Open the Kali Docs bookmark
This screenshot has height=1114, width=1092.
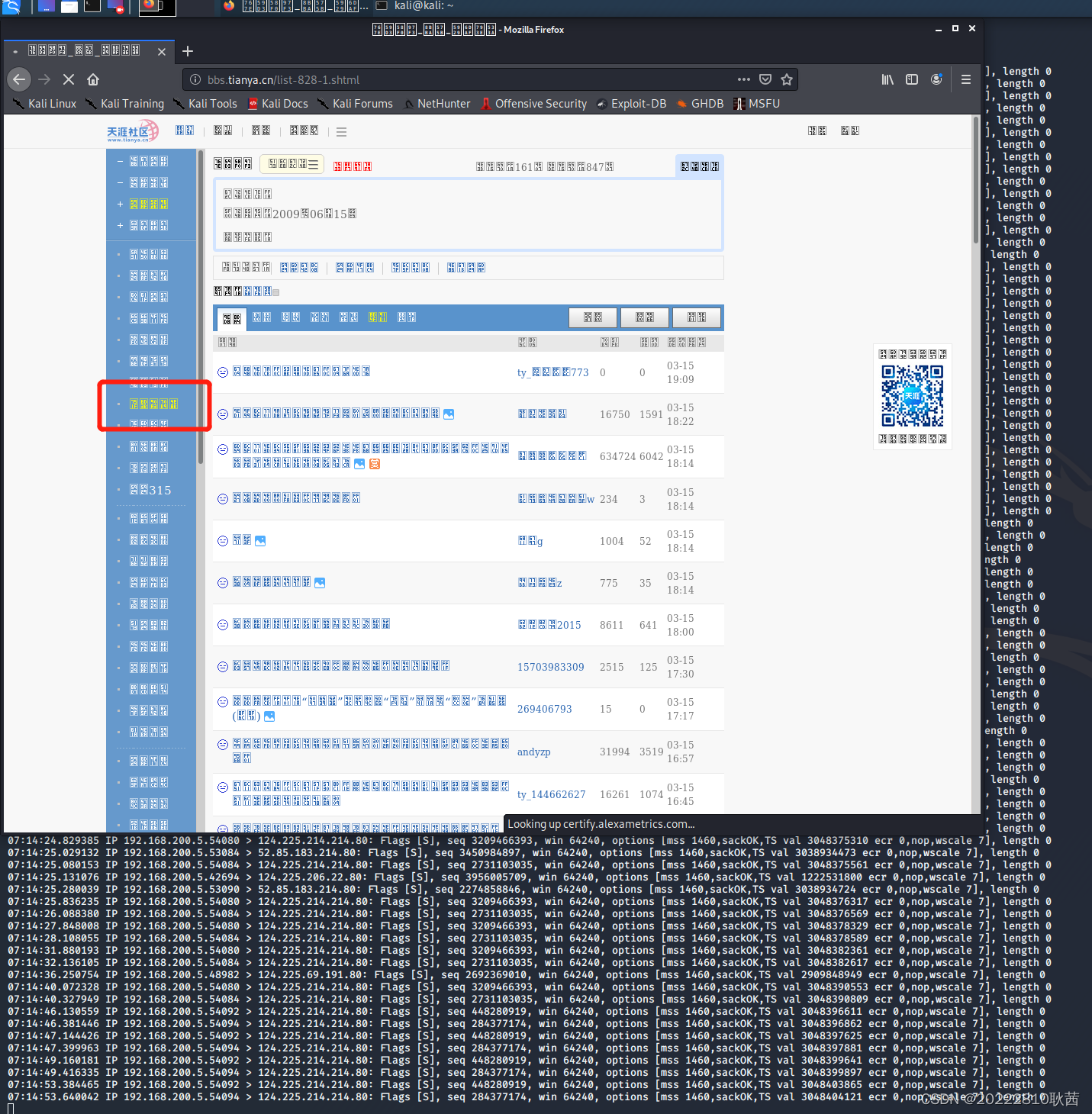pos(278,104)
